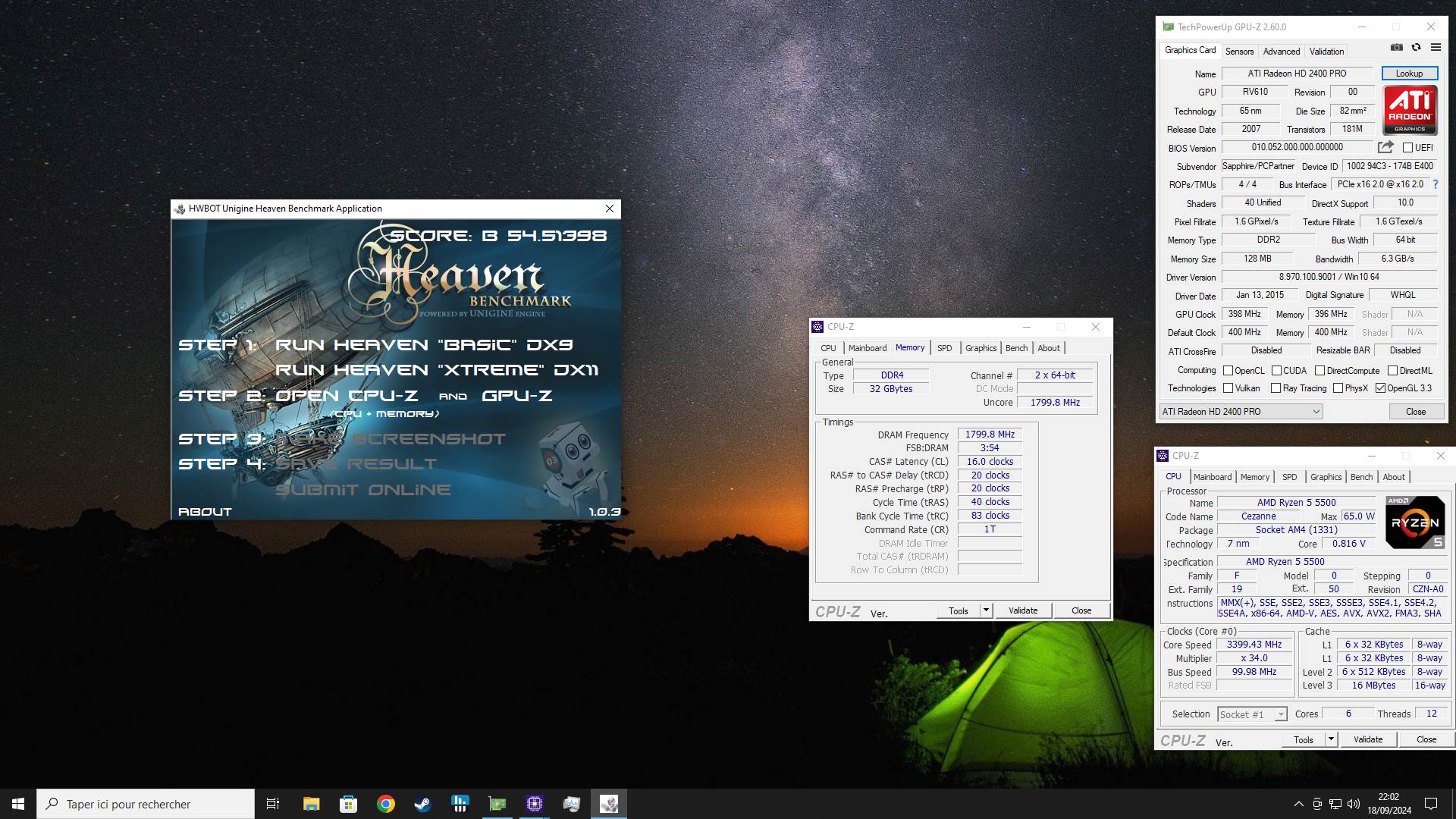Switch to the Sensors tab in GPU-Z

1239,52
